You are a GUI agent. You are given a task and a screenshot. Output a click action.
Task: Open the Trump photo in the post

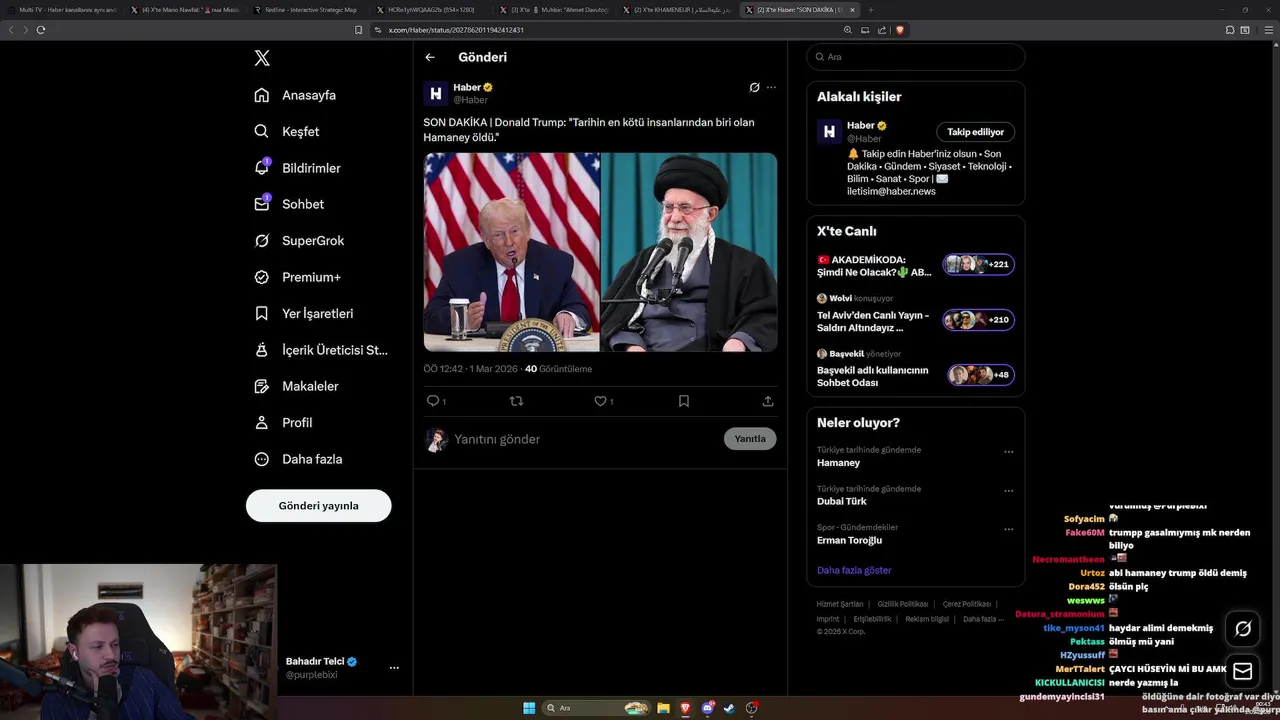pyautogui.click(x=512, y=252)
